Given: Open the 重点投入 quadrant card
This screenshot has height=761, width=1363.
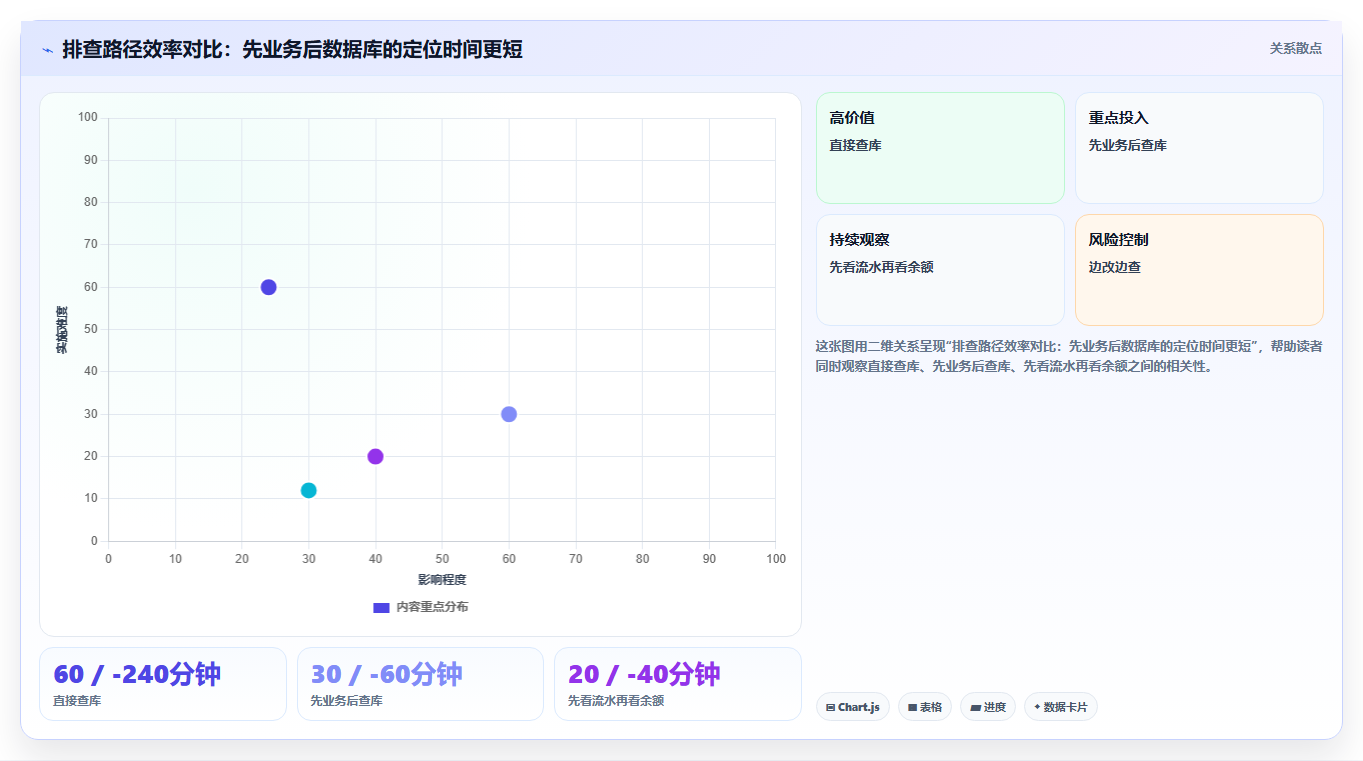Looking at the screenshot, I should point(1199,148).
